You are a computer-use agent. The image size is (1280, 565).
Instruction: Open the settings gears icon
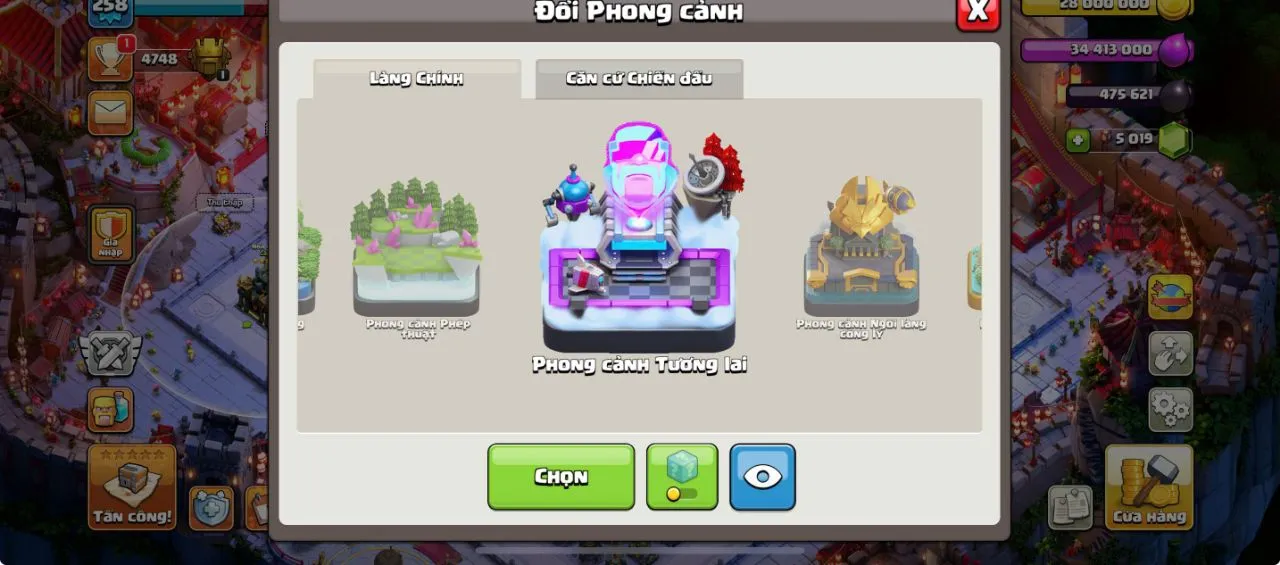pos(1170,409)
